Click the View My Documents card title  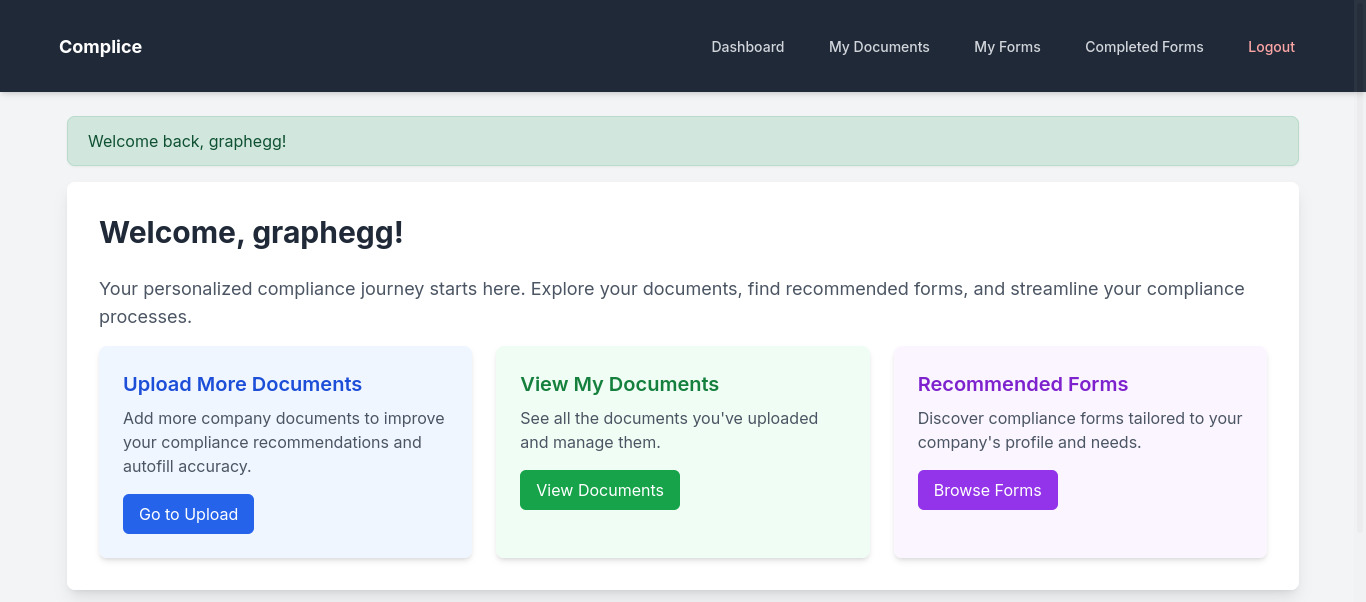619,384
